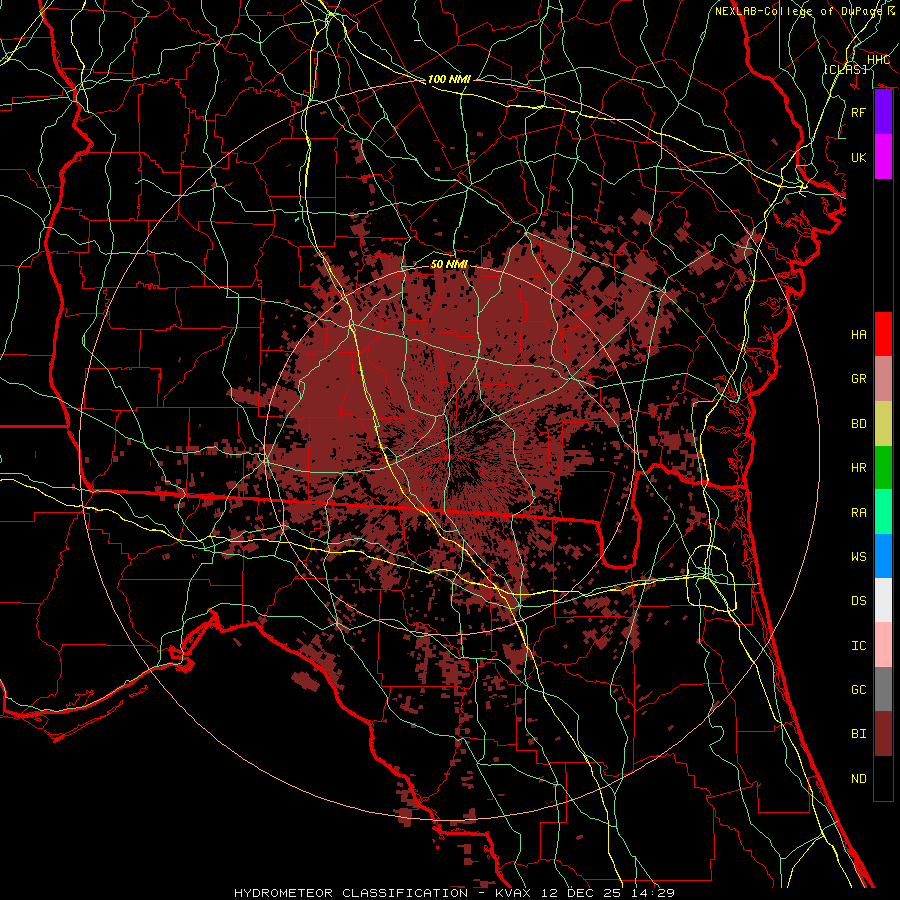Viewport: 900px width, 900px height.
Task: Click the NEXLAB-College of DuPage credit text
Action: (x=801, y=11)
